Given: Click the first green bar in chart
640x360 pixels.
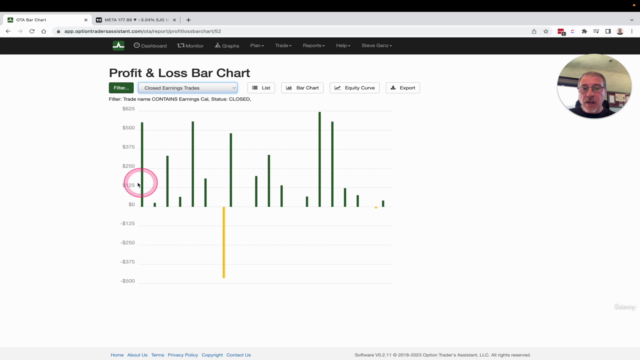Looking at the screenshot, I should 142,164.
